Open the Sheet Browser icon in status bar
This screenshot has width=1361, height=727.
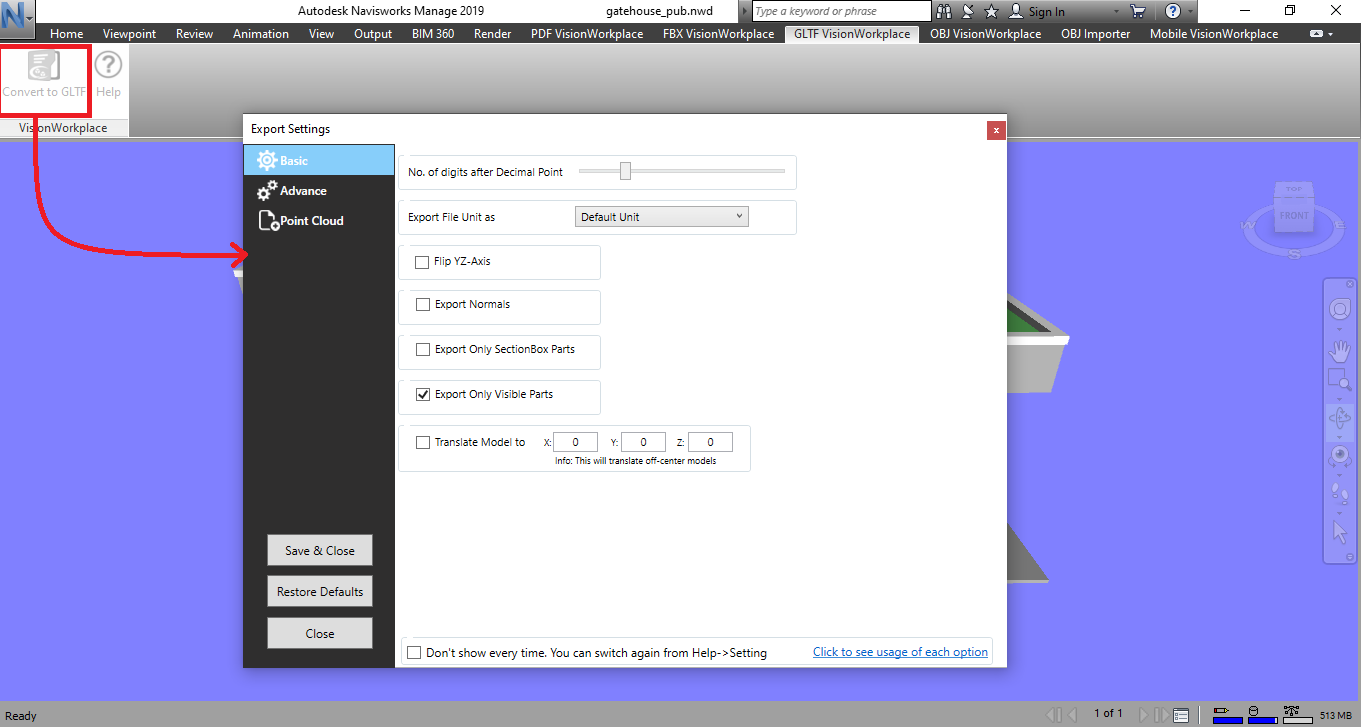(x=1181, y=715)
